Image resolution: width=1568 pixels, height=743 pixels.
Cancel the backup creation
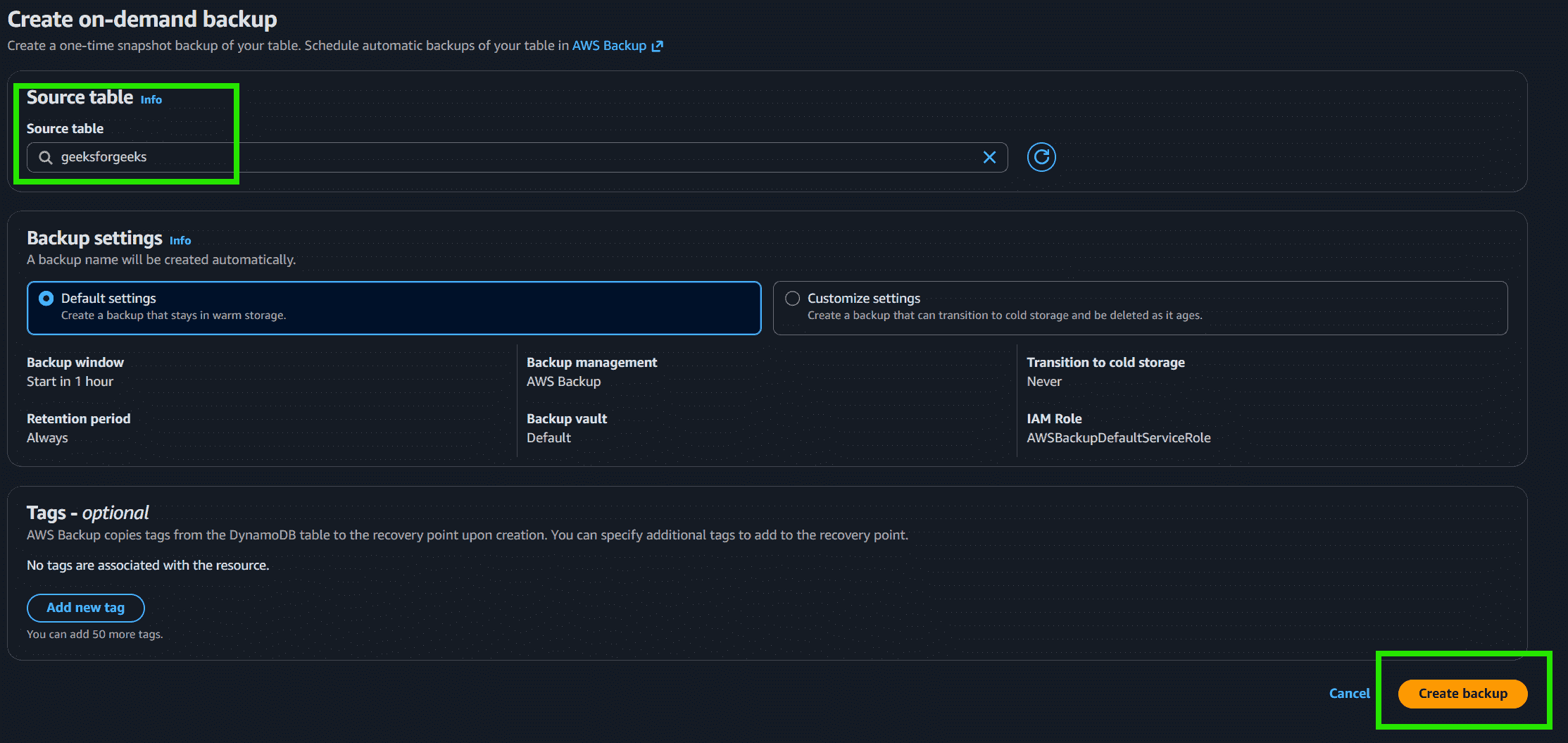1349,694
